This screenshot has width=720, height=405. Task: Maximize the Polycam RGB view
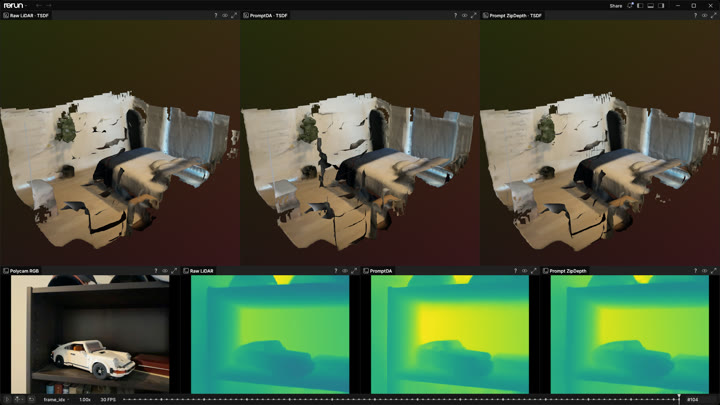(x=174, y=271)
